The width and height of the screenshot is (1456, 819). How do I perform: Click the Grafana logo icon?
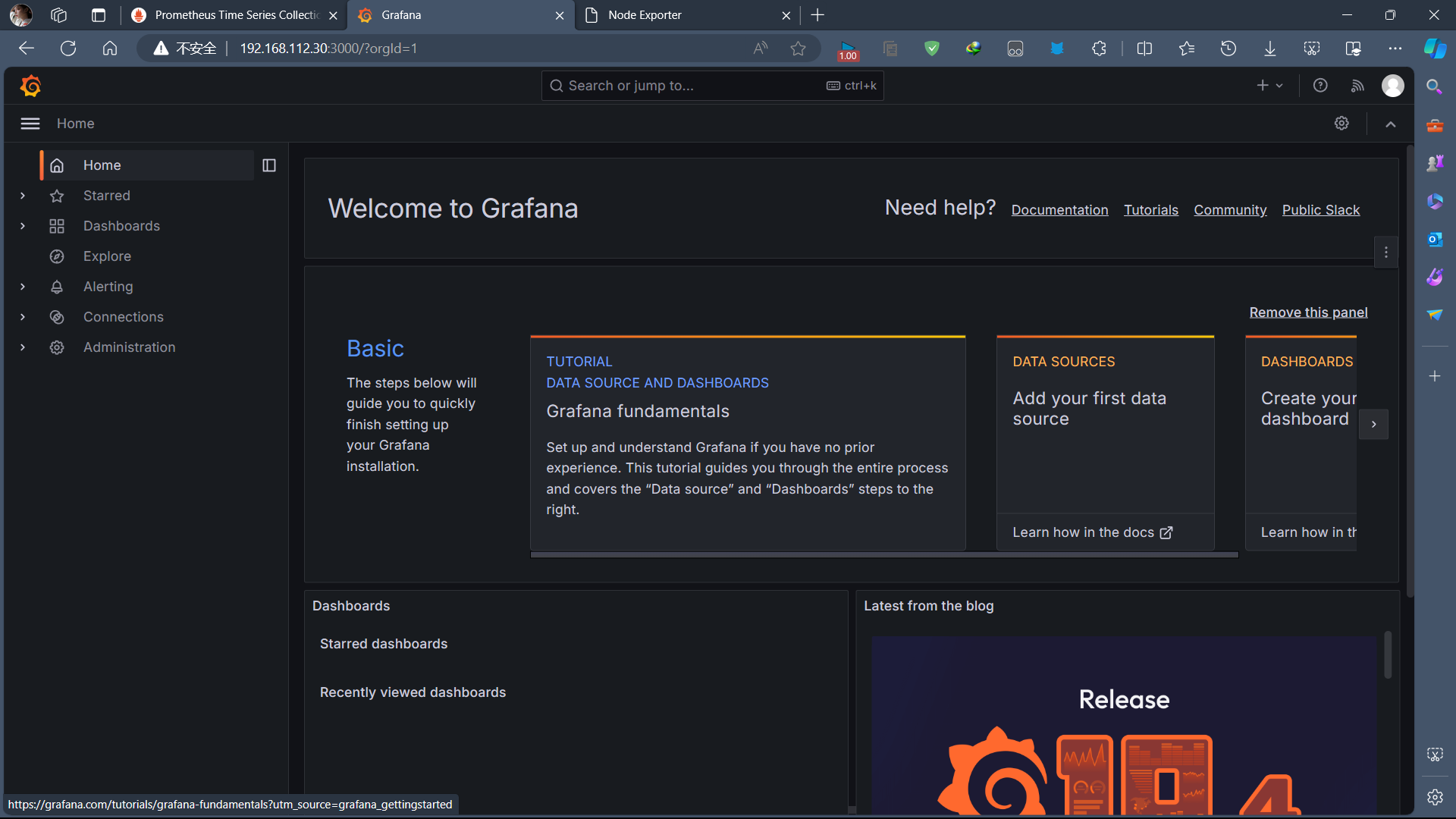(30, 86)
